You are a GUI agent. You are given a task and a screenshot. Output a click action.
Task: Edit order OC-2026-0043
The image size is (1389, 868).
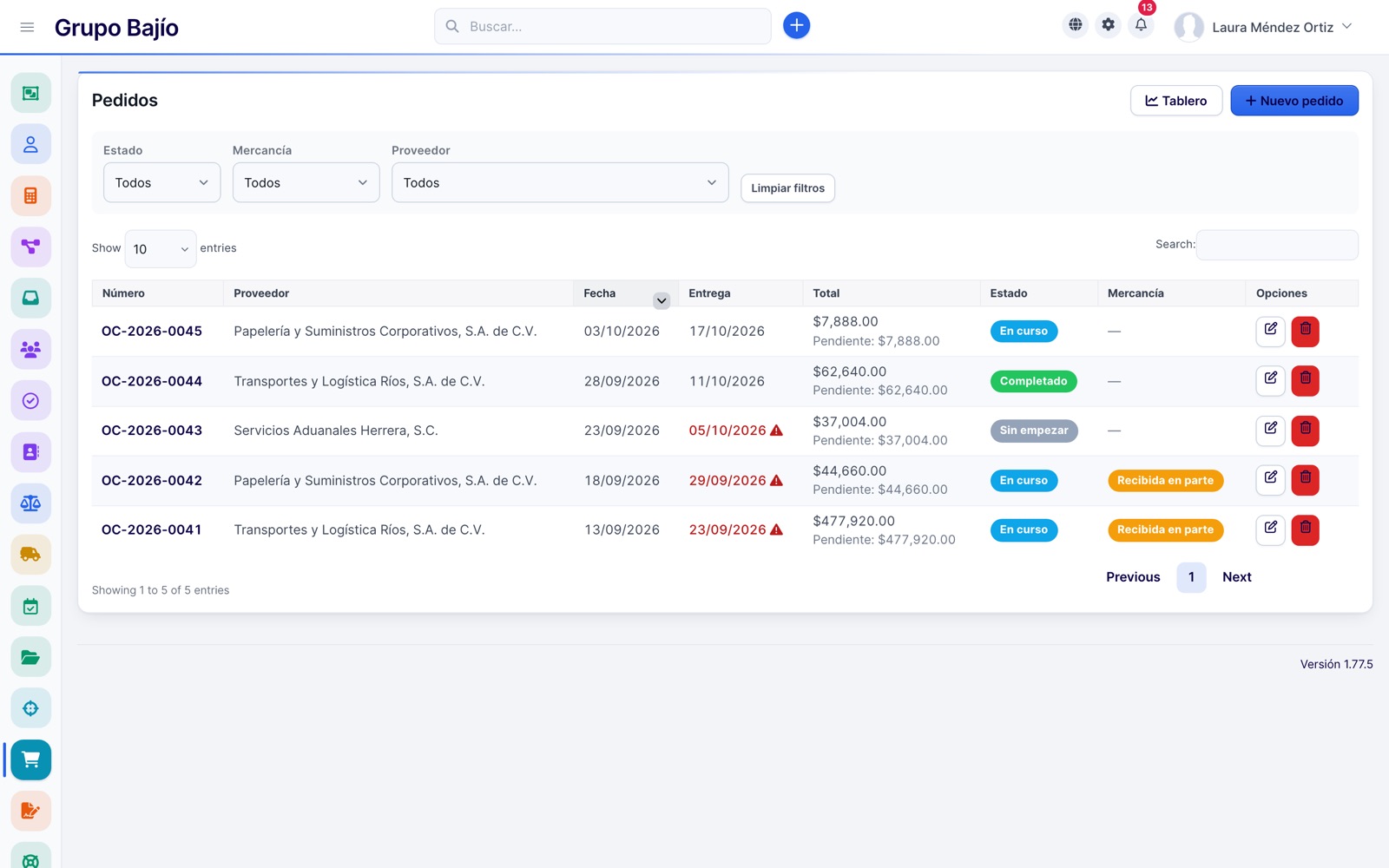pos(1270,430)
